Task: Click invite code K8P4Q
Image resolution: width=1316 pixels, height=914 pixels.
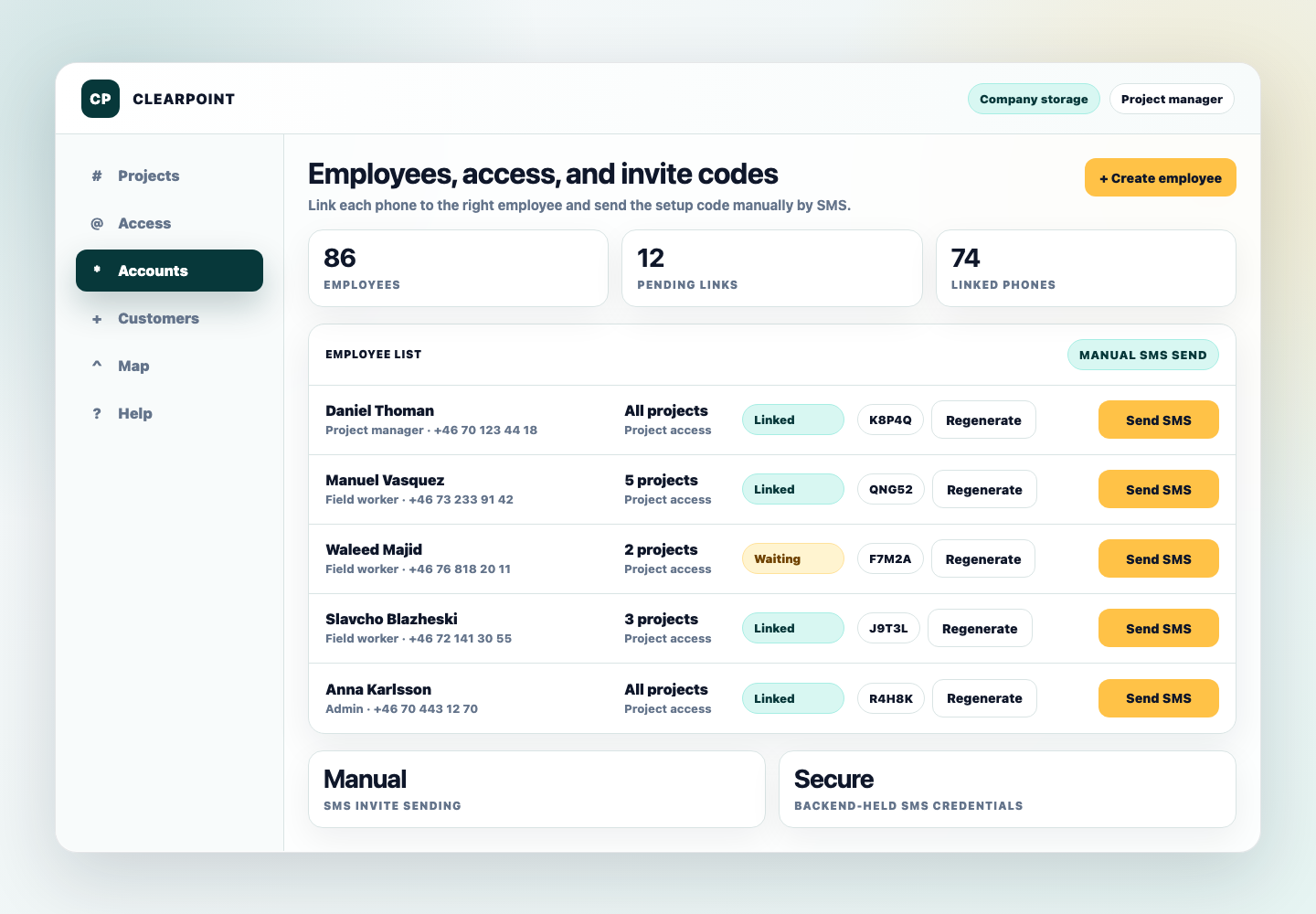Action: [x=890, y=420]
